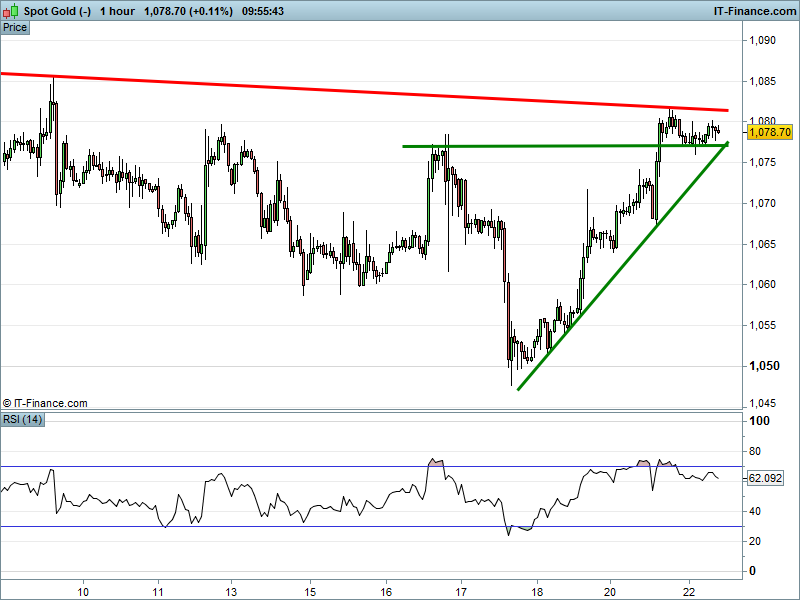Click the 100 label on RSI scale
The width and height of the screenshot is (800, 600).
[760, 422]
